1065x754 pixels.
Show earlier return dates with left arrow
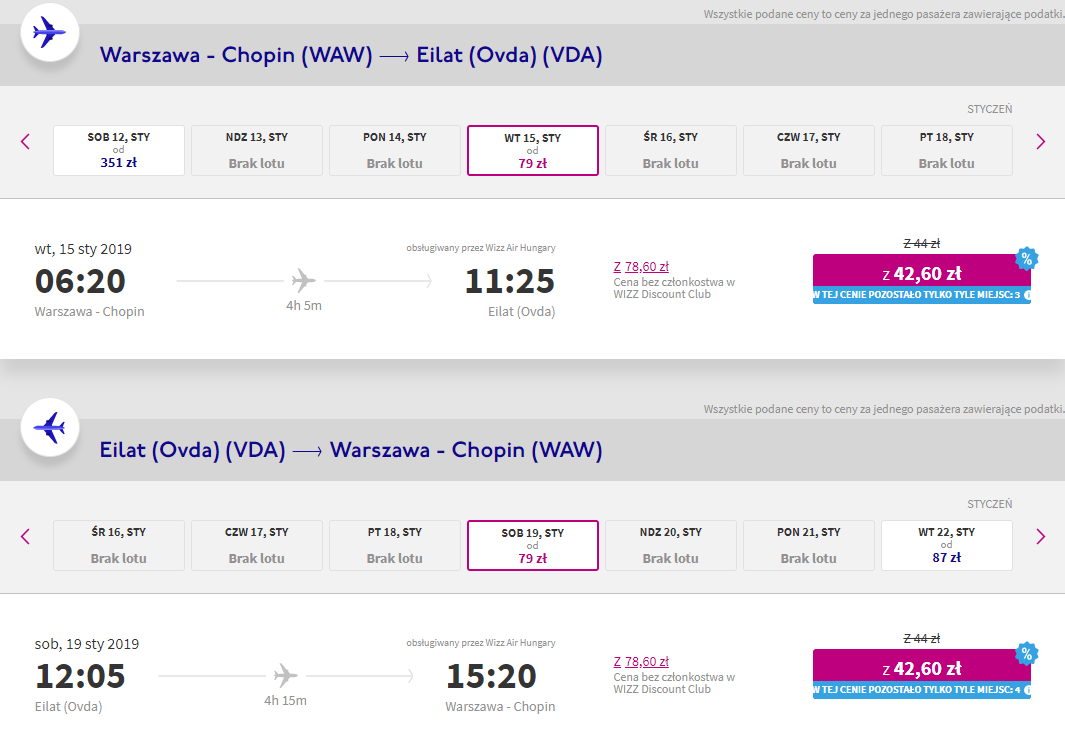(x=26, y=537)
